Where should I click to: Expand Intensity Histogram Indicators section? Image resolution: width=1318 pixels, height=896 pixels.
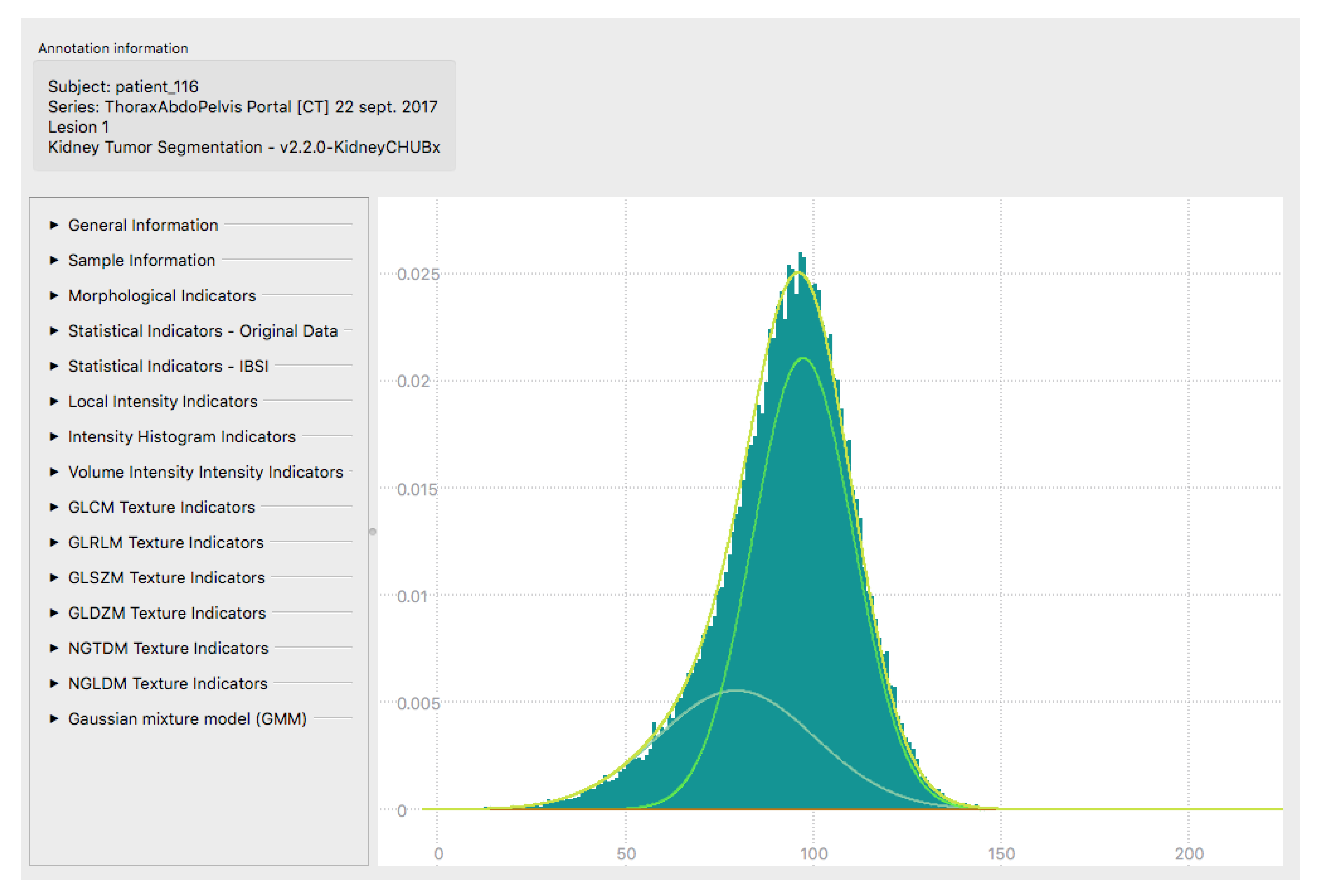pos(54,437)
